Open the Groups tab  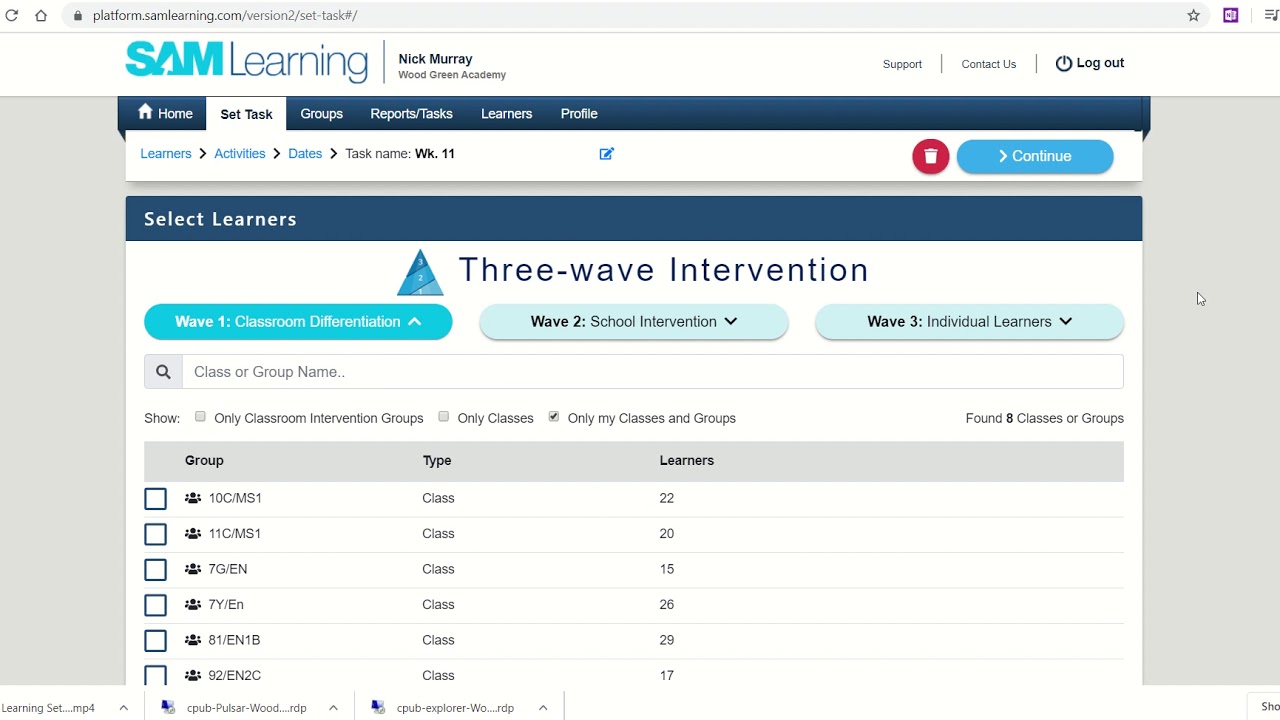tap(322, 114)
